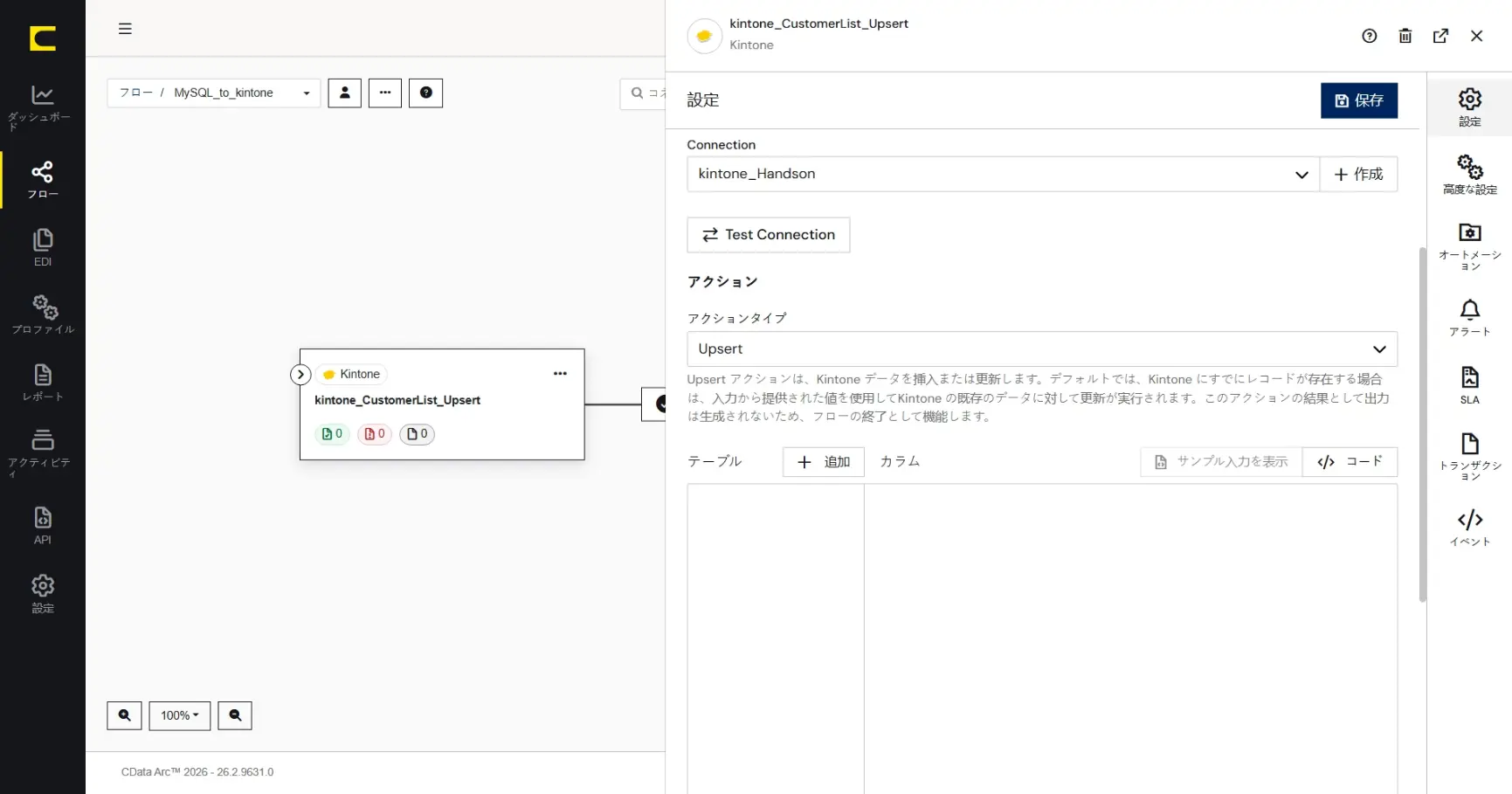Switch to the オートメーション tab
This screenshot has height=794, width=1512.
(x=1470, y=247)
